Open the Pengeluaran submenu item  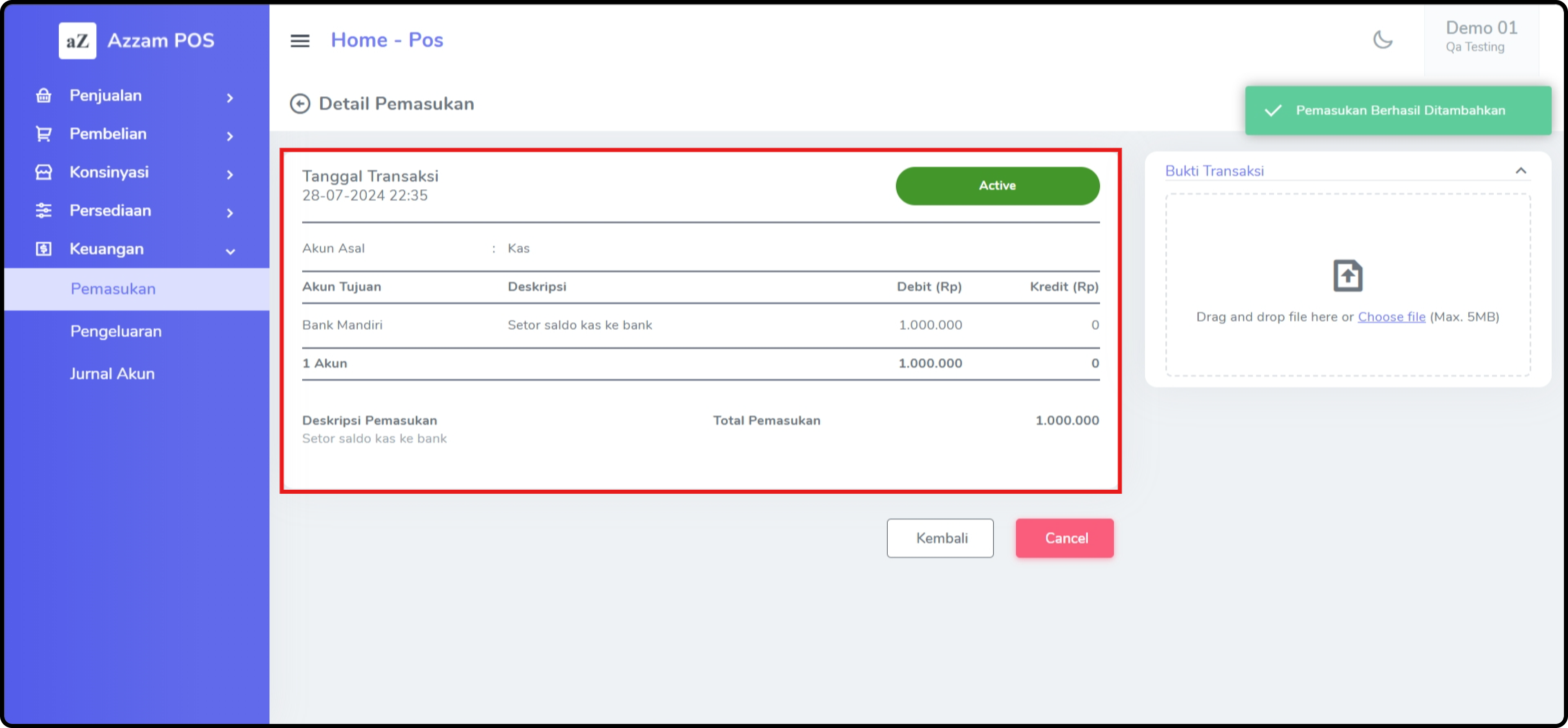(116, 331)
